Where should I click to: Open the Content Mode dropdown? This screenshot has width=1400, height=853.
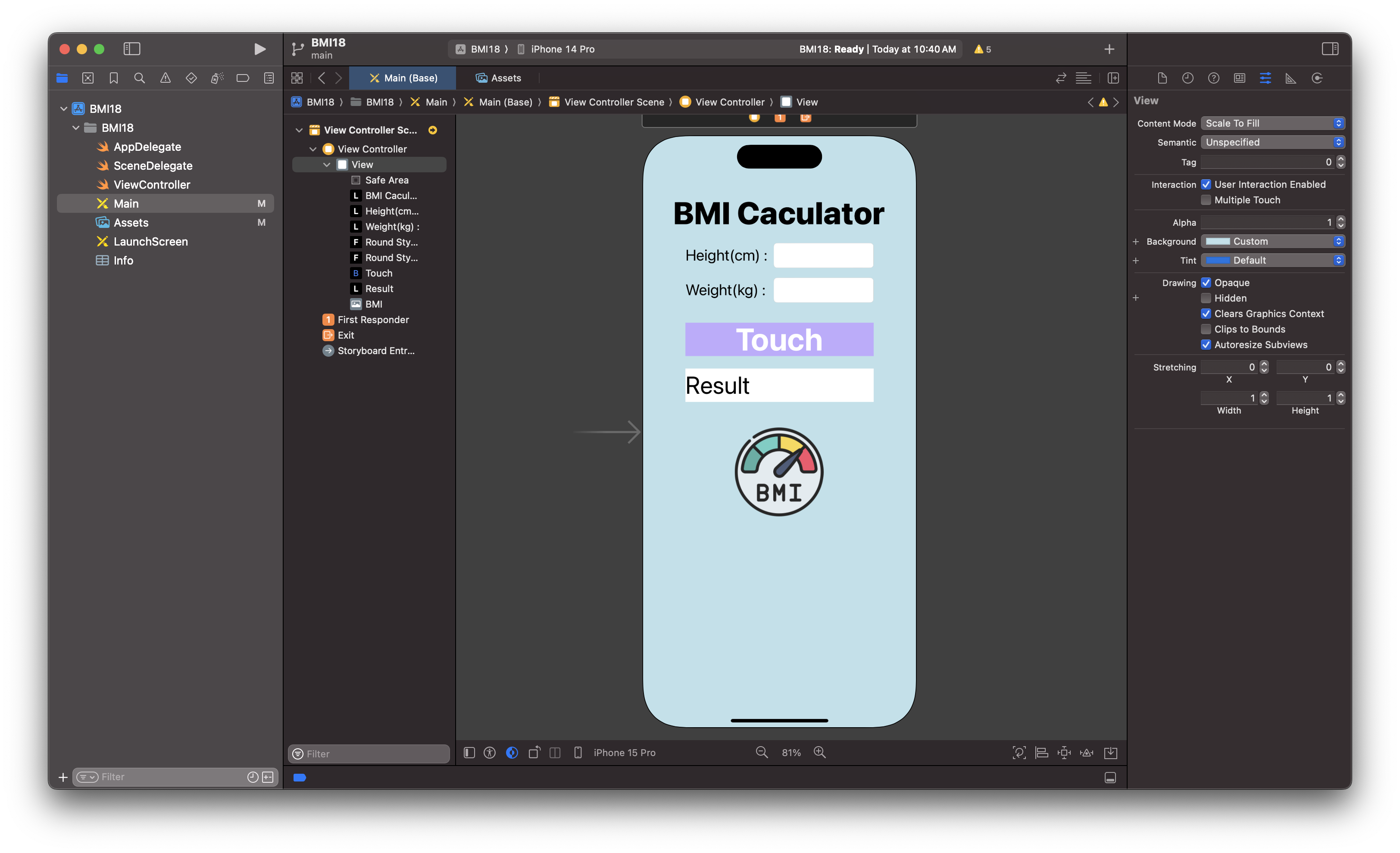click(x=1272, y=123)
